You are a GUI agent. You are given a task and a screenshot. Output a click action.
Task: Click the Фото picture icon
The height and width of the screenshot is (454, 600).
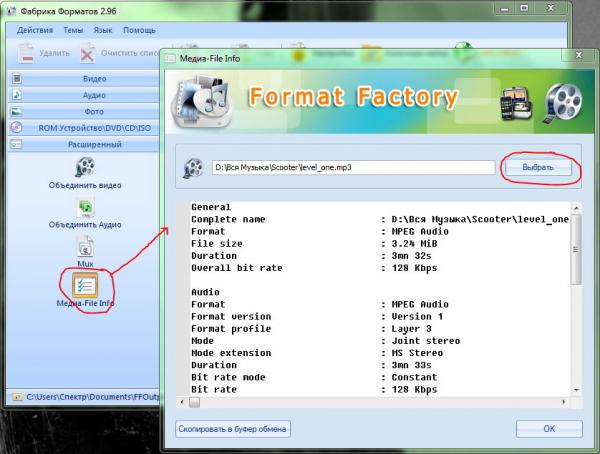click(x=16, y=111)
